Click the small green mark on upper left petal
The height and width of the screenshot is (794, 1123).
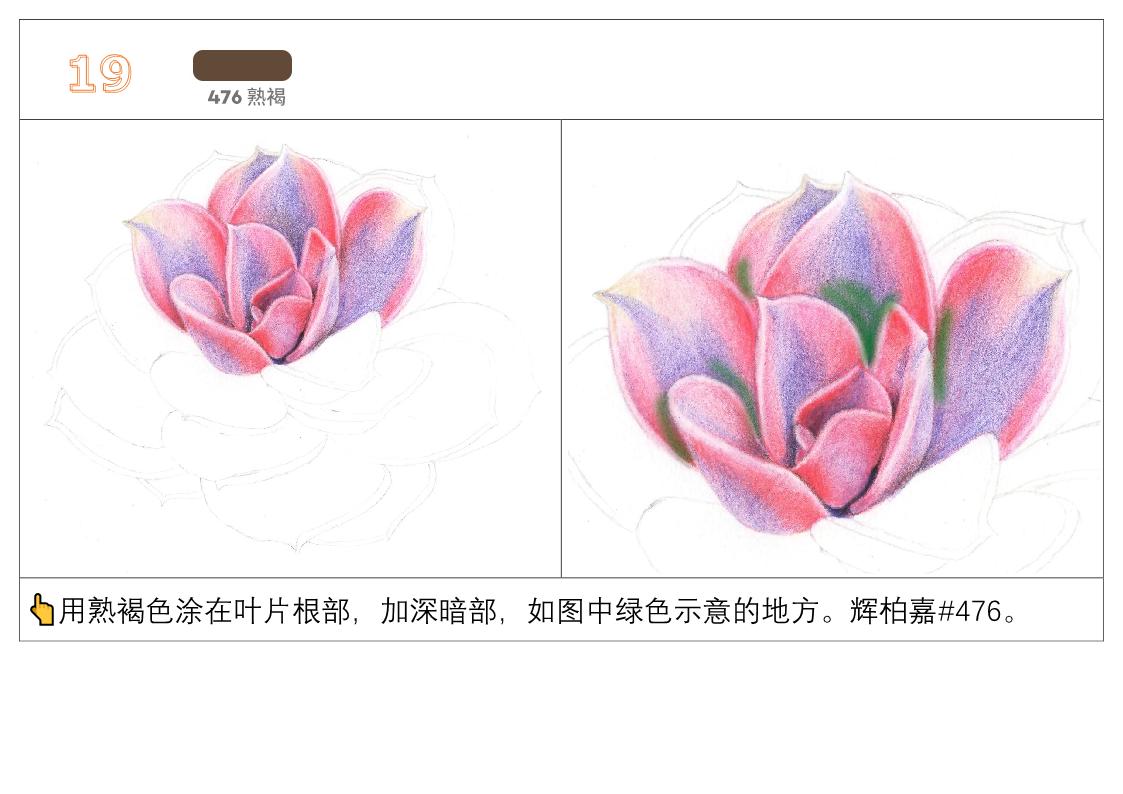tap(744, 277)
